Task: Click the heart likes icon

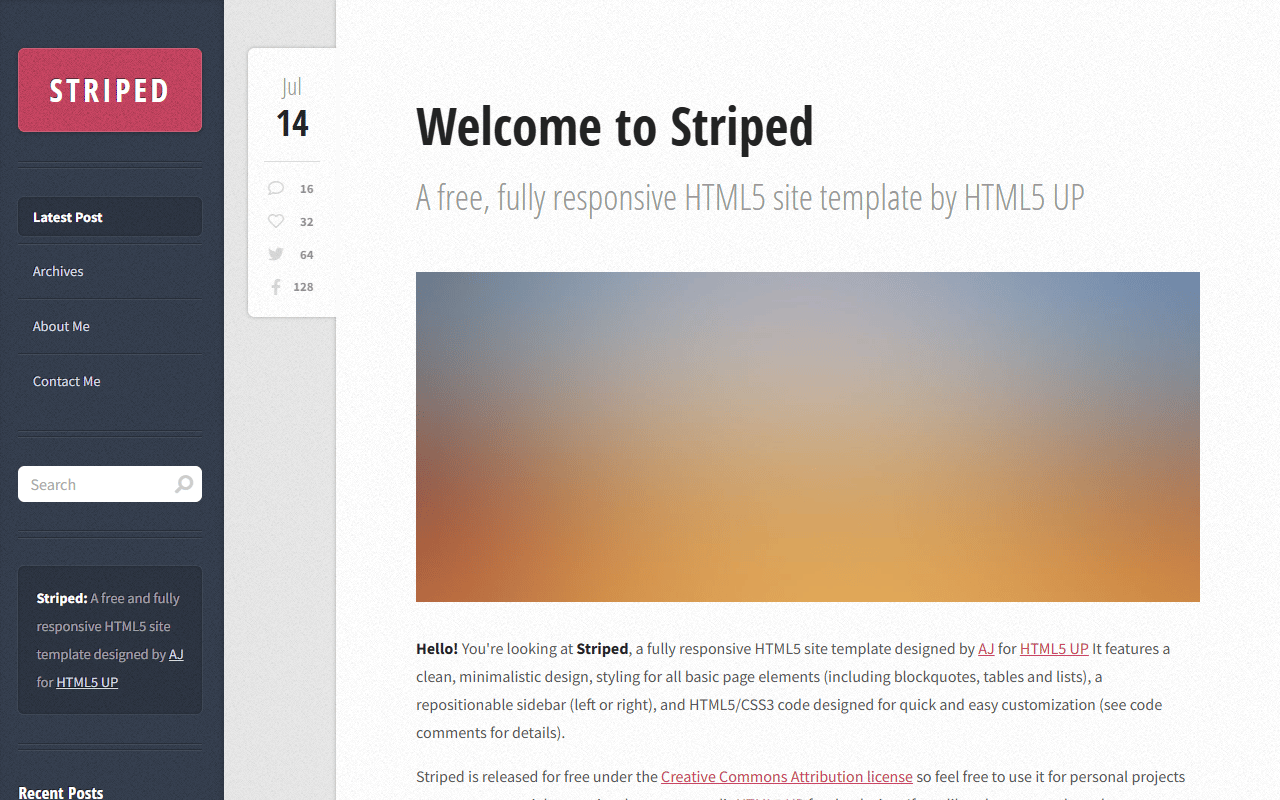Action: click(x=276, y=221)
